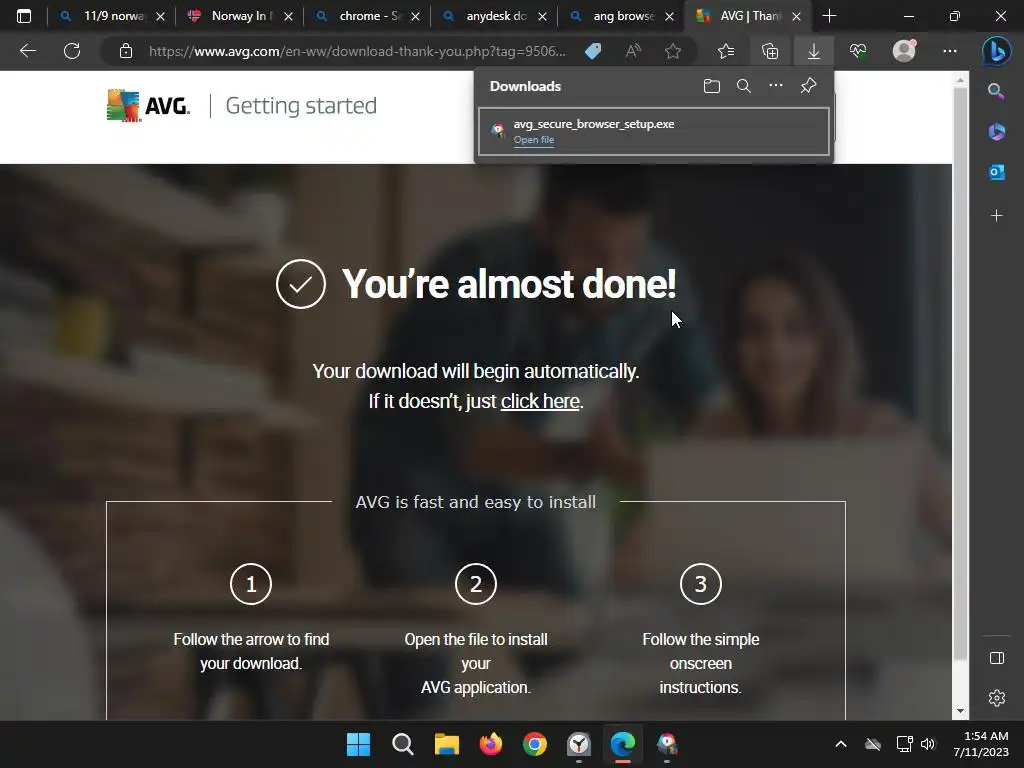Image resolution: width=1024 pixels, height=768 pixels.
Task: Click the page vertical scrollbar
Action: click(x=960, y=374)
